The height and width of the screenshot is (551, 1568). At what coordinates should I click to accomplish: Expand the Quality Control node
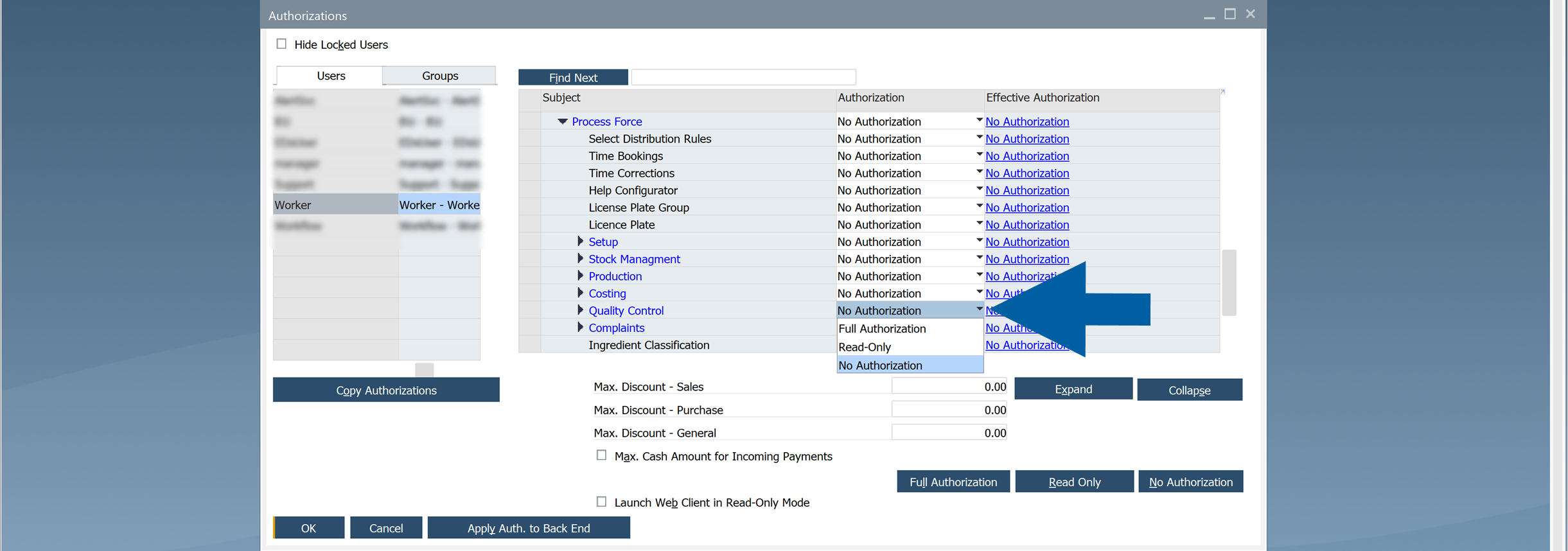pyautogui.click(x=580, y=310)
